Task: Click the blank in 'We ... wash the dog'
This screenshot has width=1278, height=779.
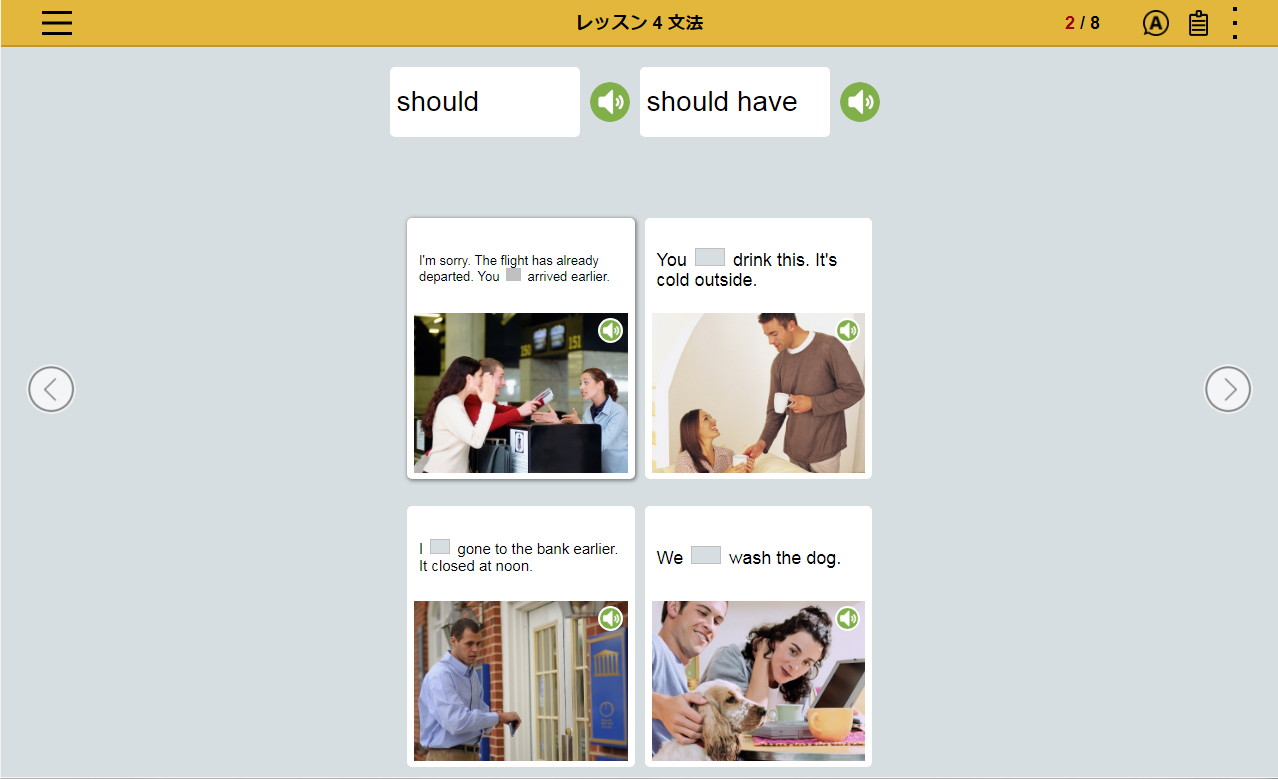Action: point(706,555)
